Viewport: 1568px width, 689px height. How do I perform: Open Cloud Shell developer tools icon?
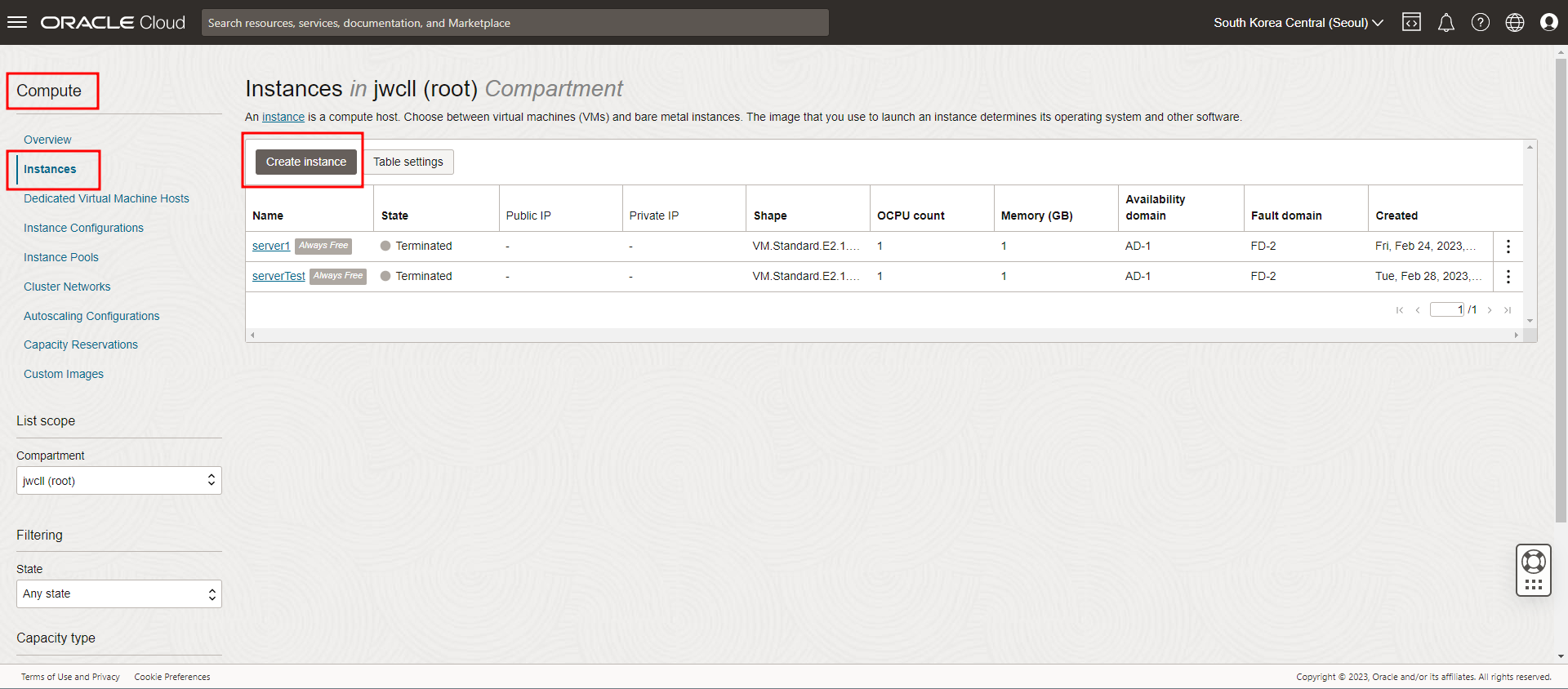click(x=1411, y=22)
